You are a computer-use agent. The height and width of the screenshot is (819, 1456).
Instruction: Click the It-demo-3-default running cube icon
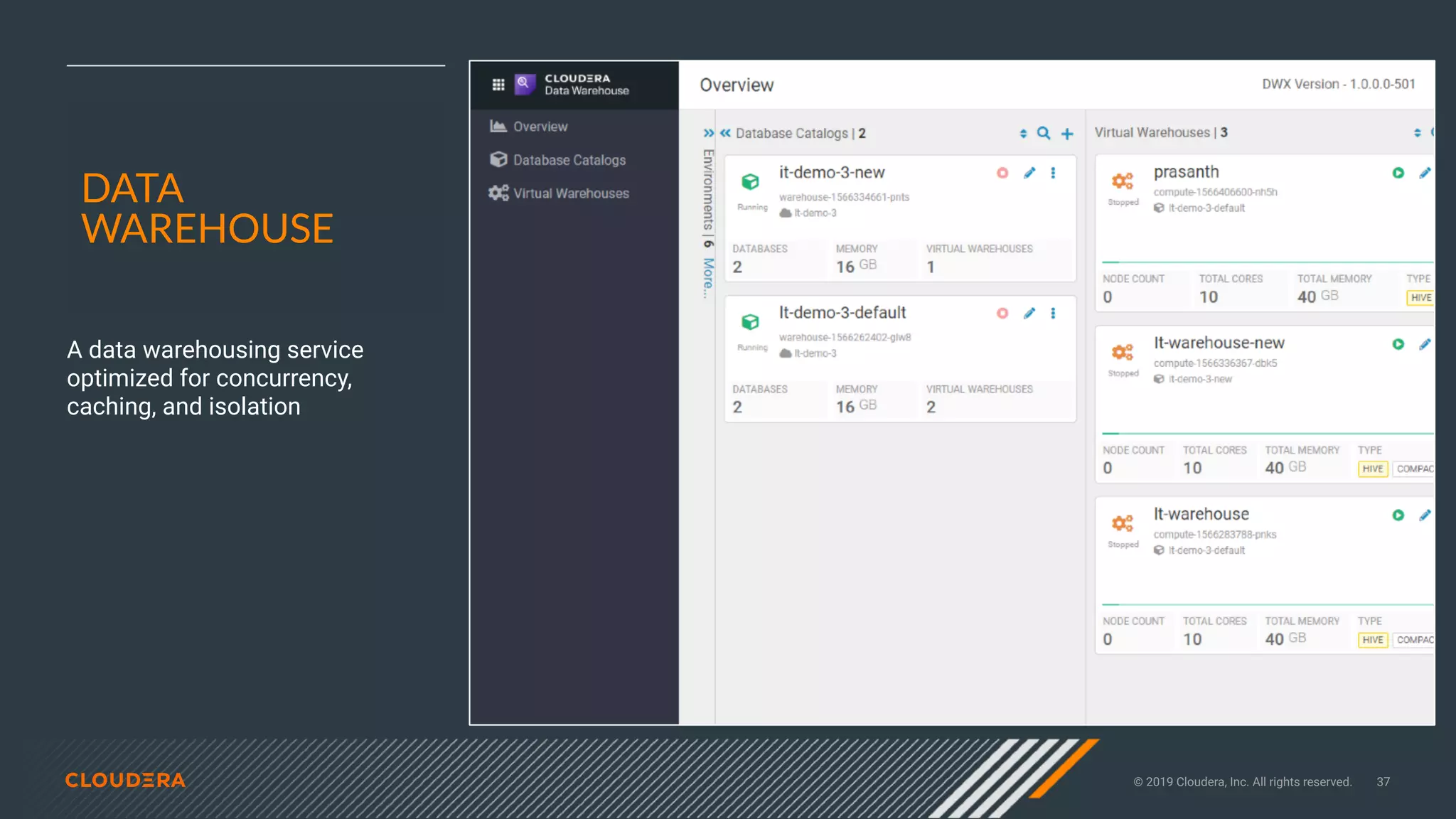point(750,322)
